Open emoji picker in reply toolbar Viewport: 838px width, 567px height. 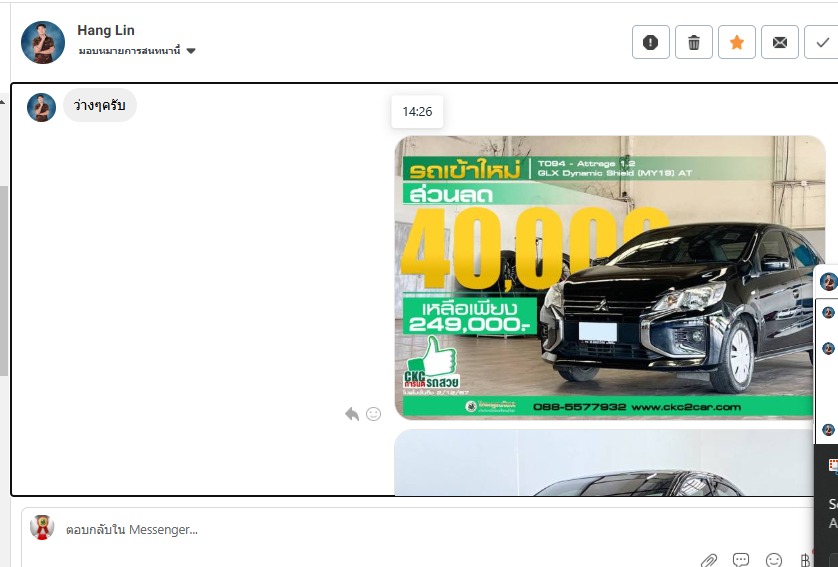[x=774, y=560]
